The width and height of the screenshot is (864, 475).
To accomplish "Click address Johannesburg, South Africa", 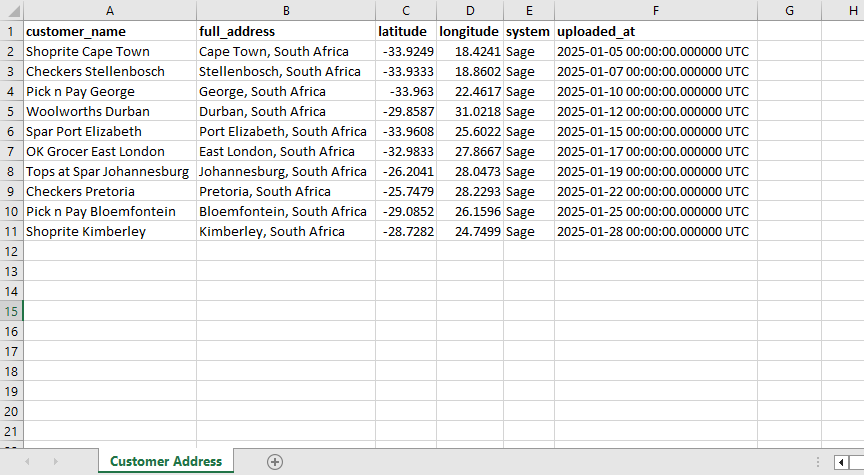I will coord(286,171).
